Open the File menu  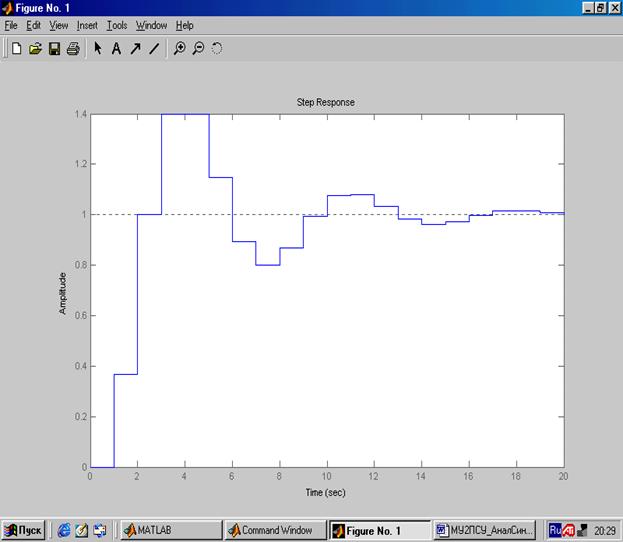tap(12, 25)
